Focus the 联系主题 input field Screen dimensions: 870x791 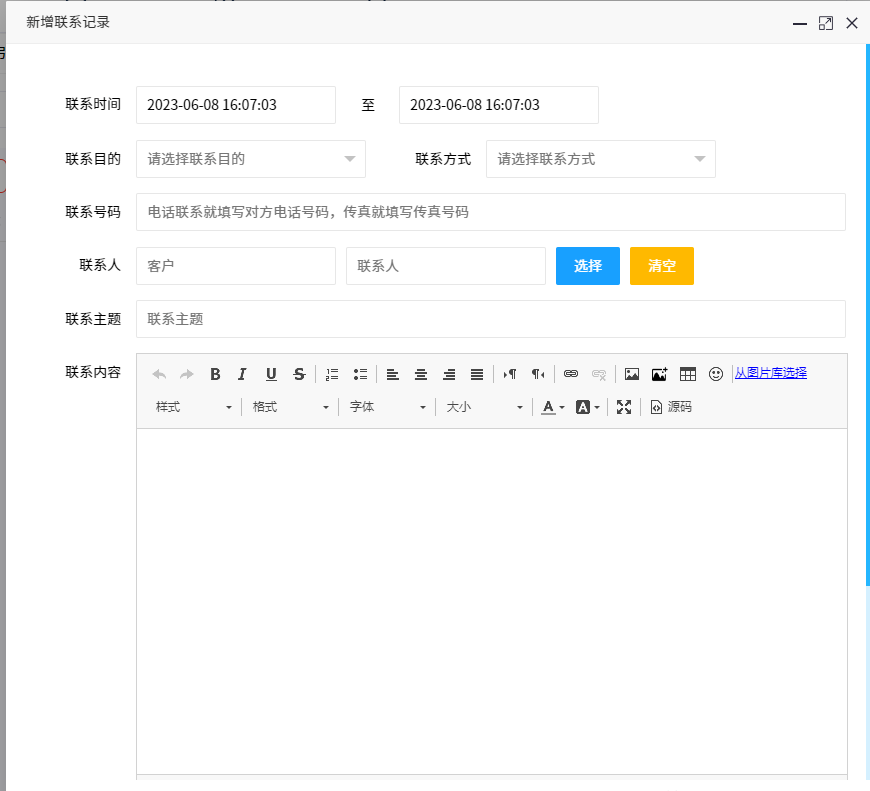pyautogui.click(x=491, y=319)
